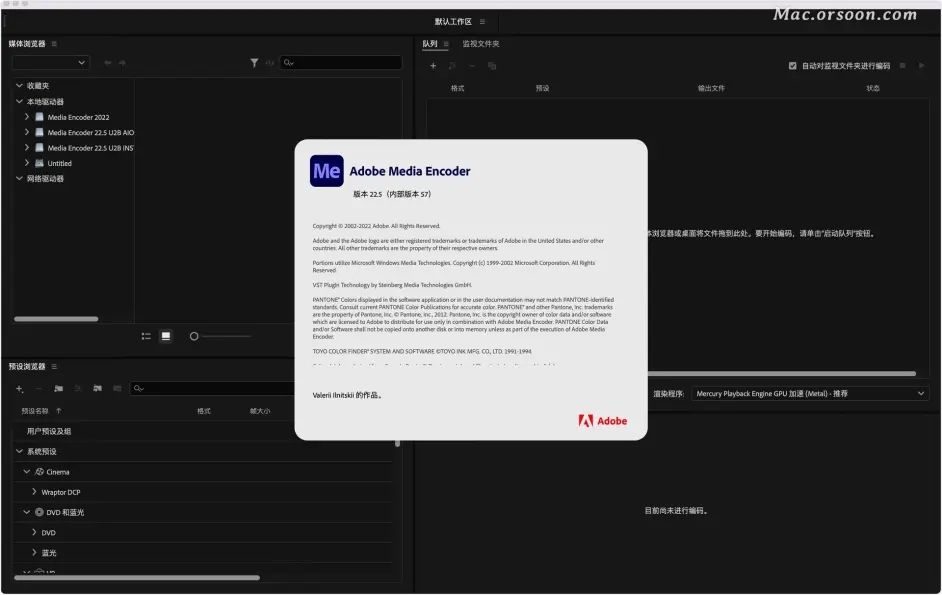Click the Adobe logo in About dialog
942x595 pixels.
(x=603, y=421)
